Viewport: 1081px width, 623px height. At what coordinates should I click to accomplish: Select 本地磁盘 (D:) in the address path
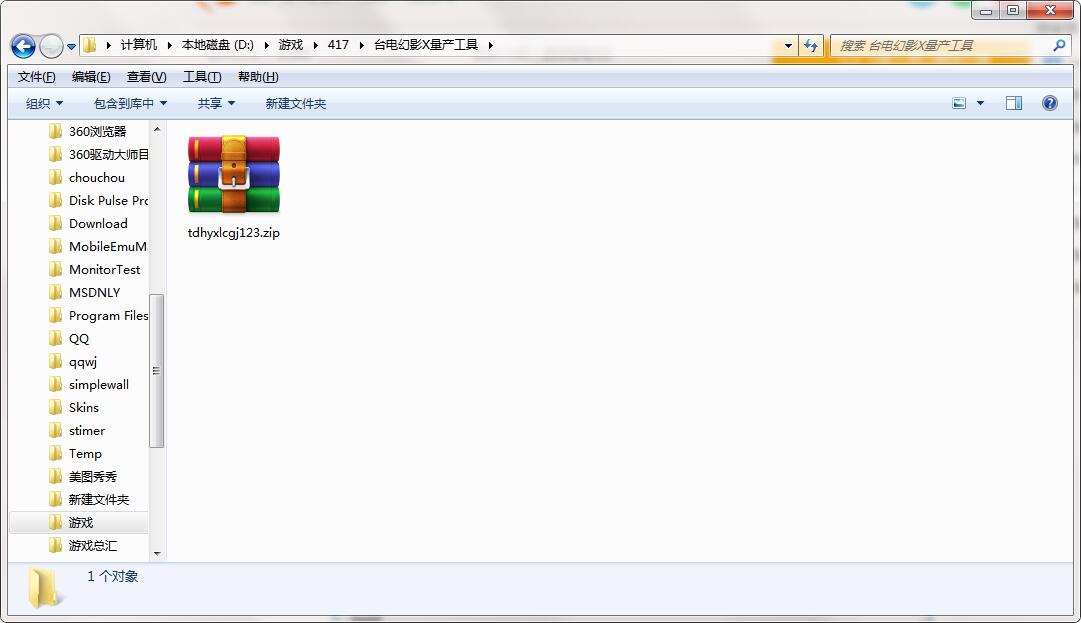[x=218, y=45]
